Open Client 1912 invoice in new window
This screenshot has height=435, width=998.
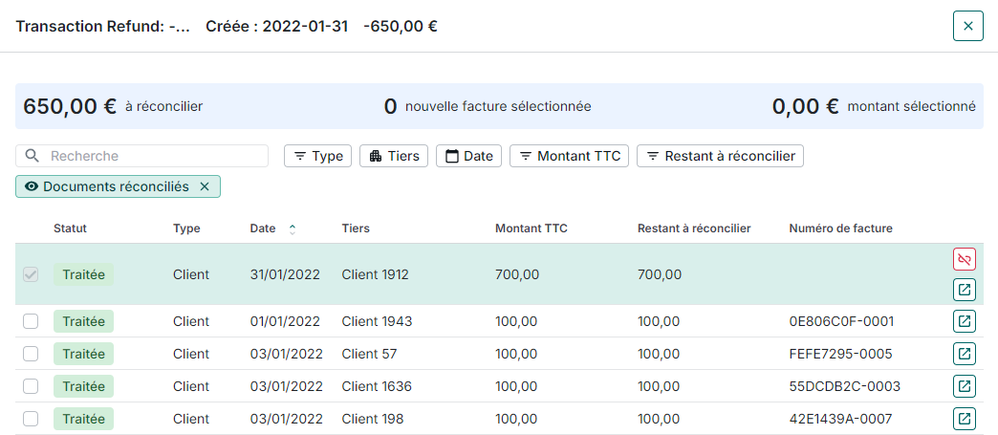coord(964,290)
